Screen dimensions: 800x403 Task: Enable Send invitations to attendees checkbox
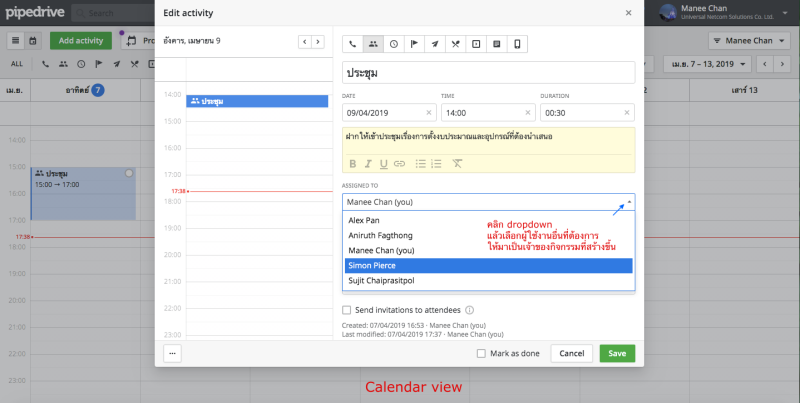(346, 310)
